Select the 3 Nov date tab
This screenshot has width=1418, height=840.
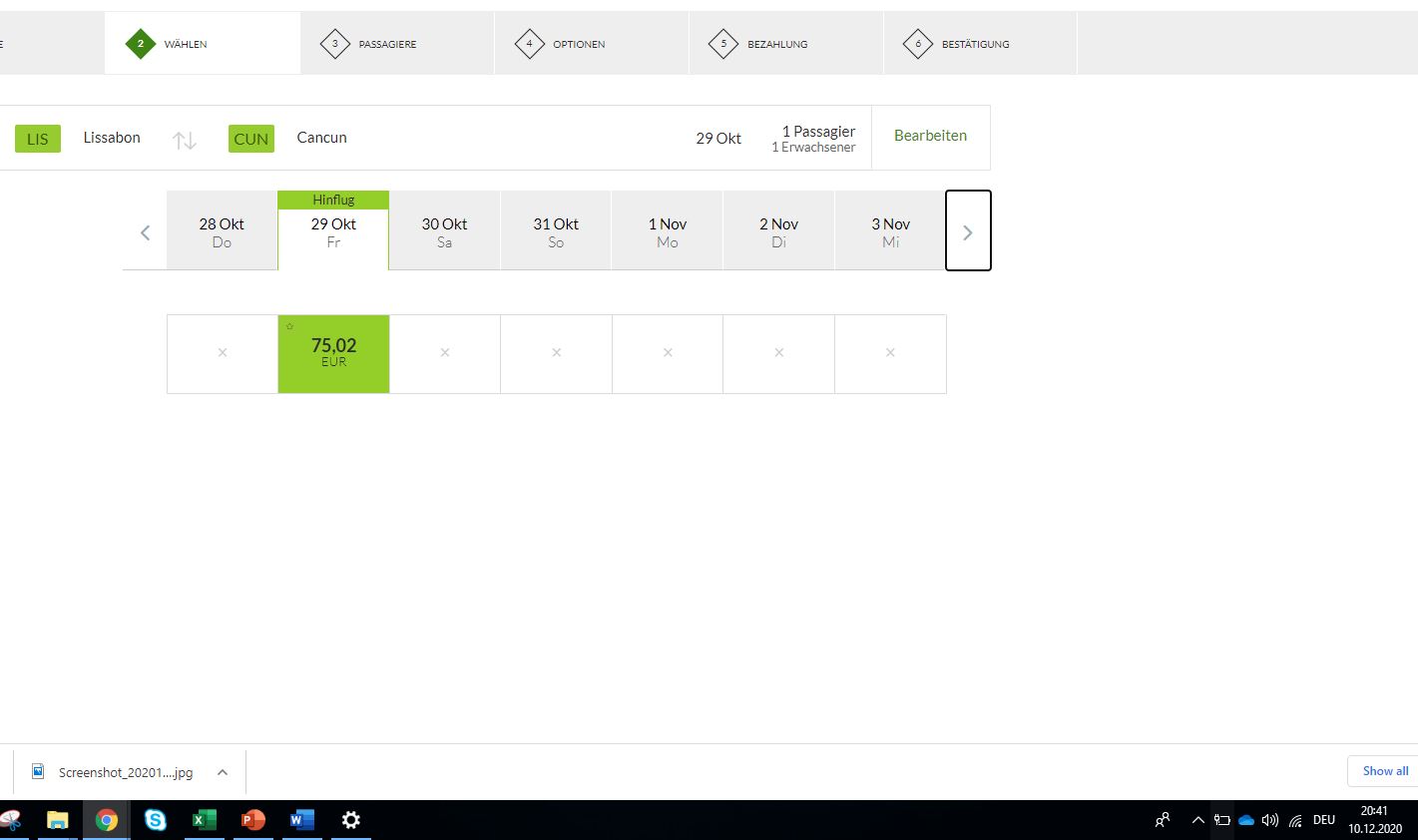point(890,230)
